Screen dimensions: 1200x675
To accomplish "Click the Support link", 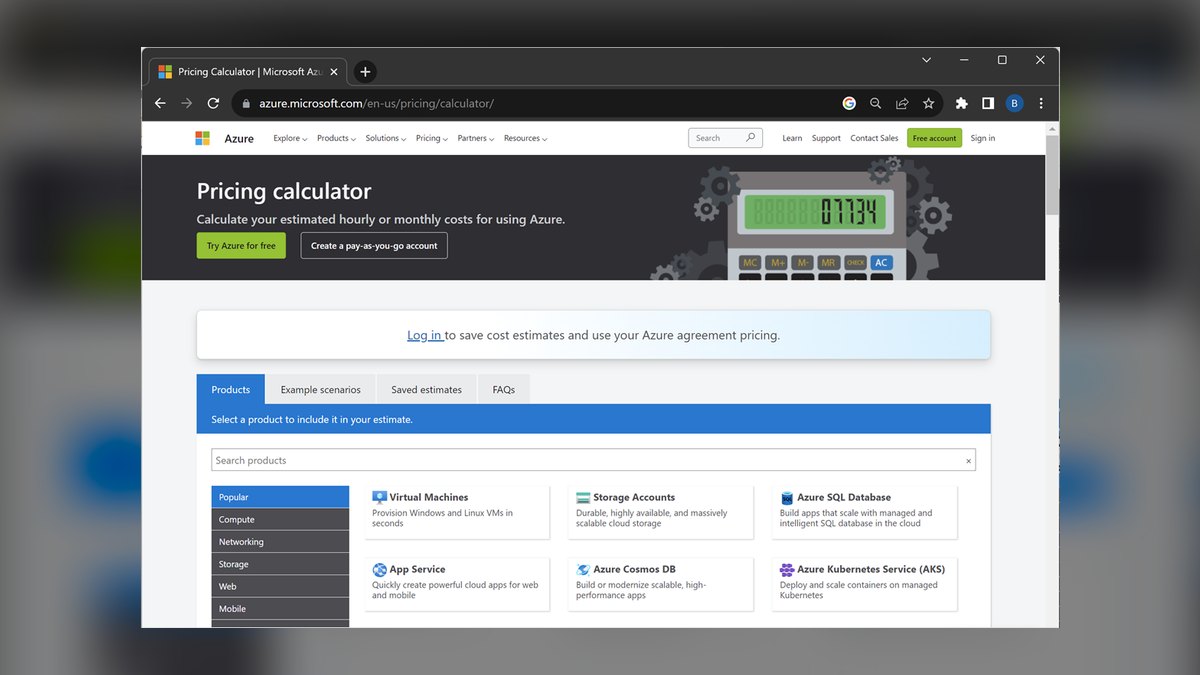I will point(826,138).
